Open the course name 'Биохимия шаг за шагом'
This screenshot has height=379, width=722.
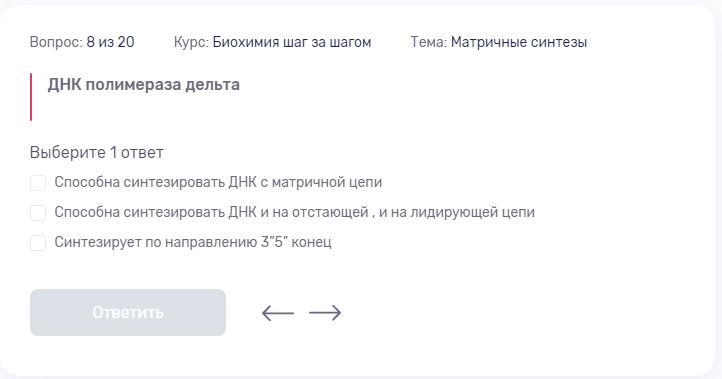(x=292, y=42)
